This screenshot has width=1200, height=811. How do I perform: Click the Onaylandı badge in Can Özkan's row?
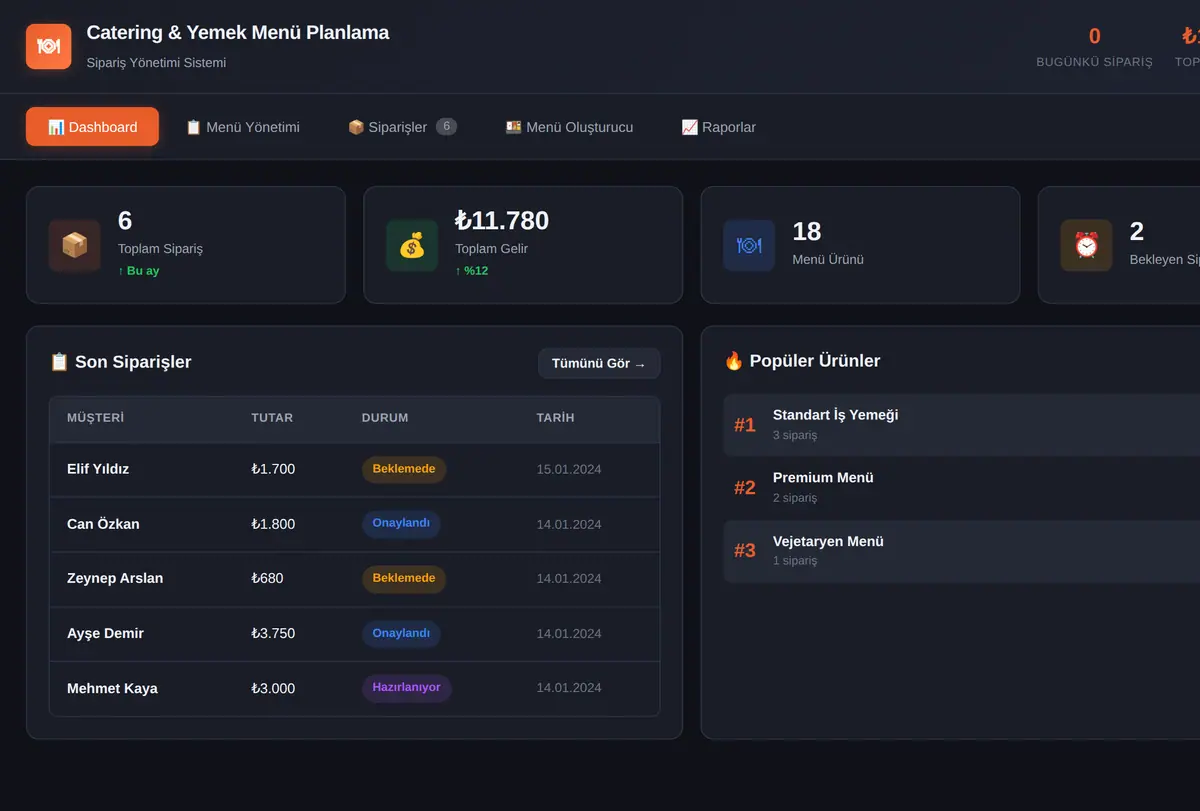[401, 524]
